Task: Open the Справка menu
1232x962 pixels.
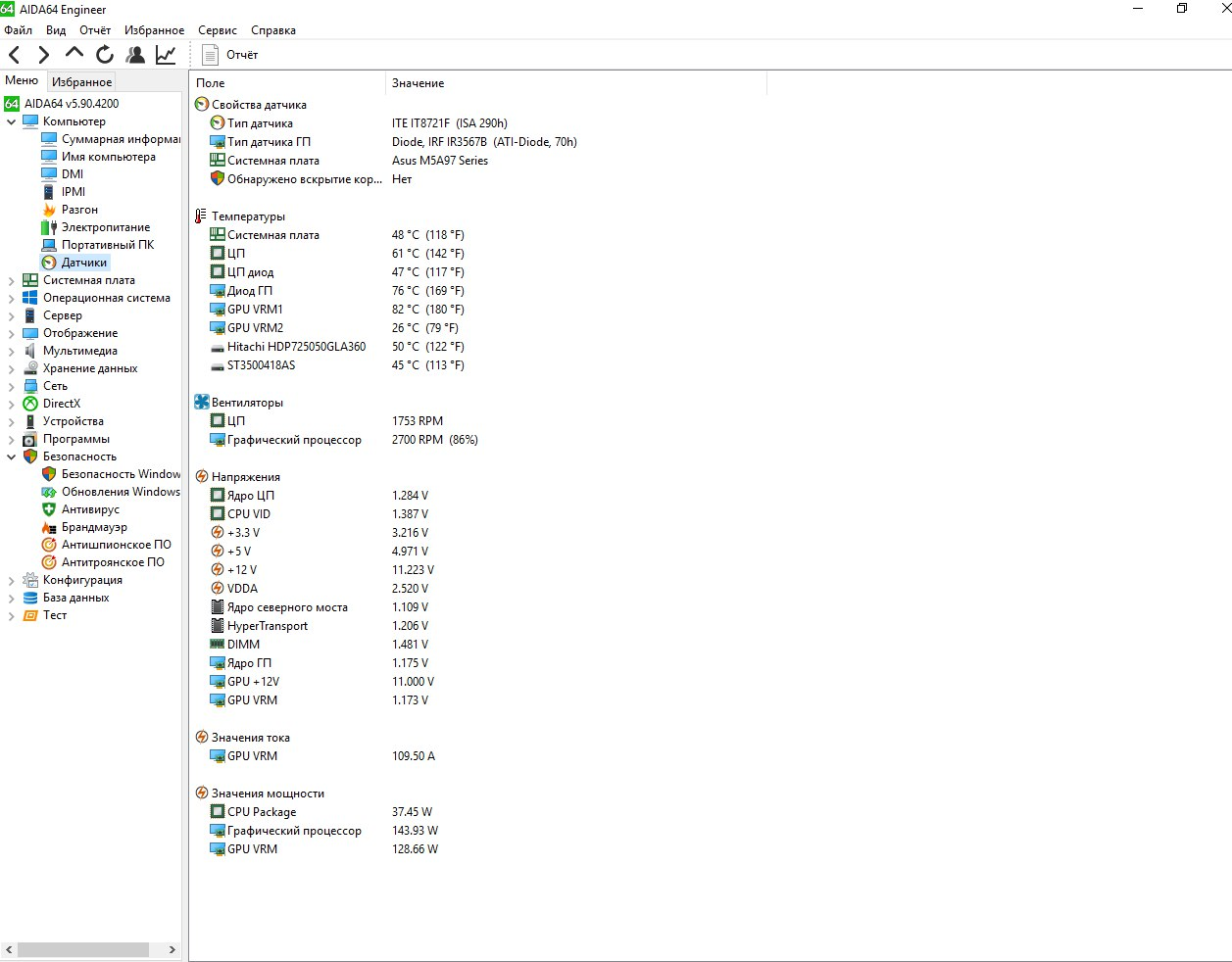Action: click(x=273, y=30)
